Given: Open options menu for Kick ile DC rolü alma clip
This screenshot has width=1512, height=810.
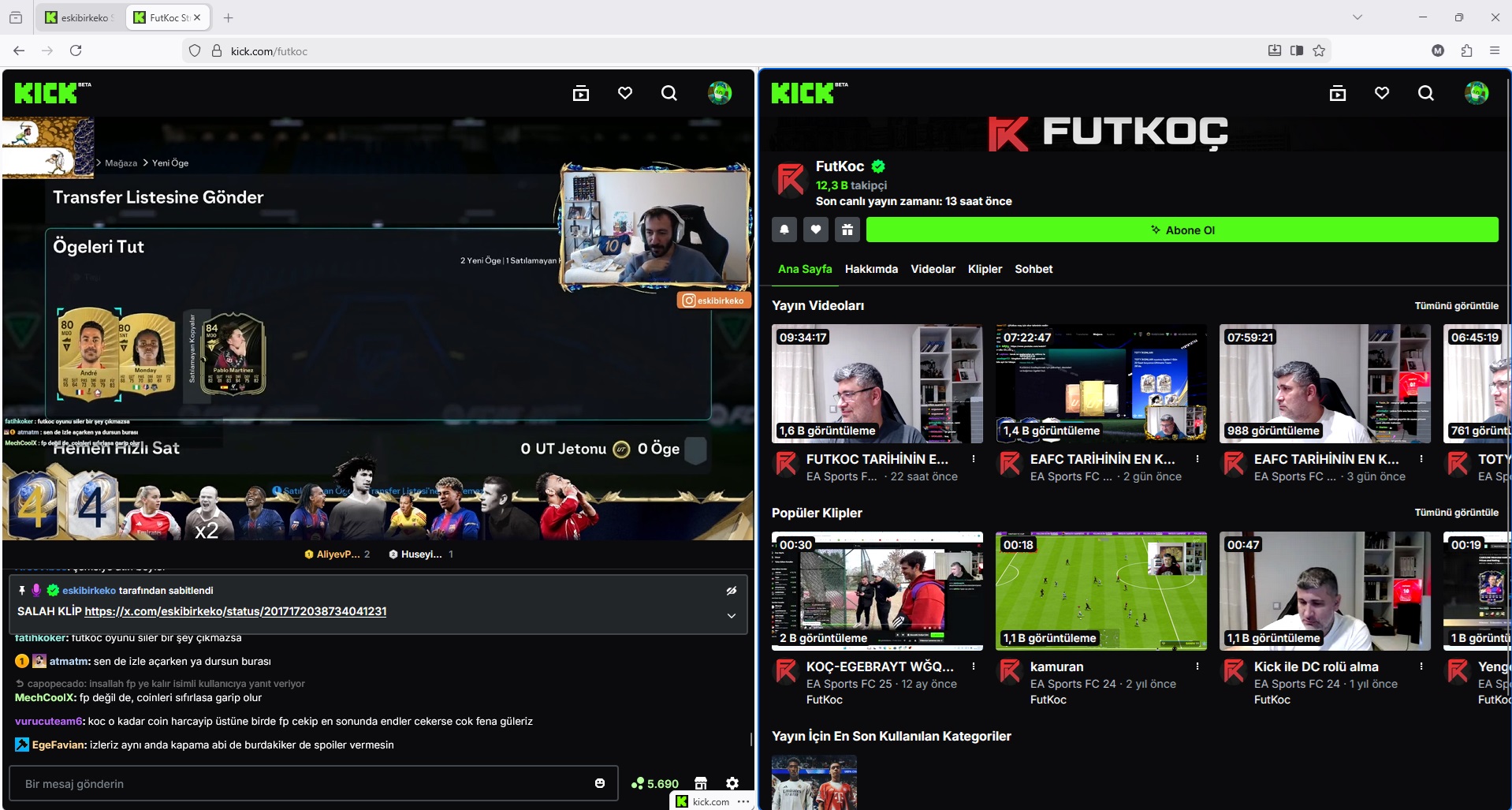Looking at the screenshot, I should coord(1421,666).
